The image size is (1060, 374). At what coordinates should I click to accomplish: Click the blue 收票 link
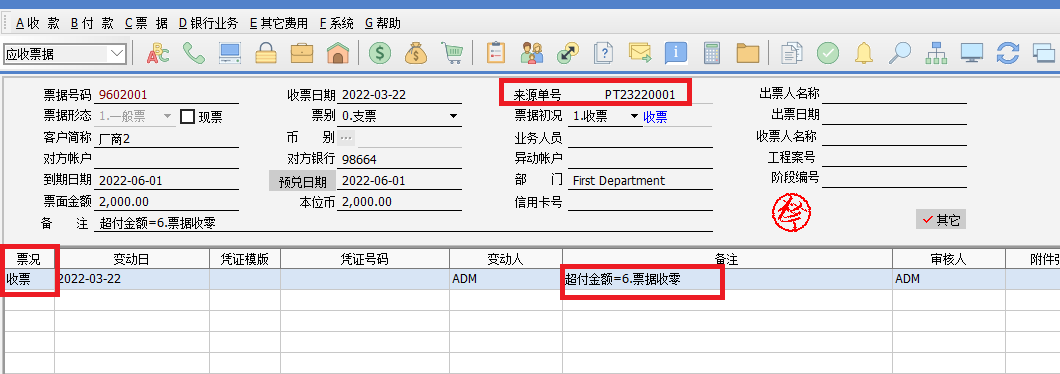tap(655, 117)
